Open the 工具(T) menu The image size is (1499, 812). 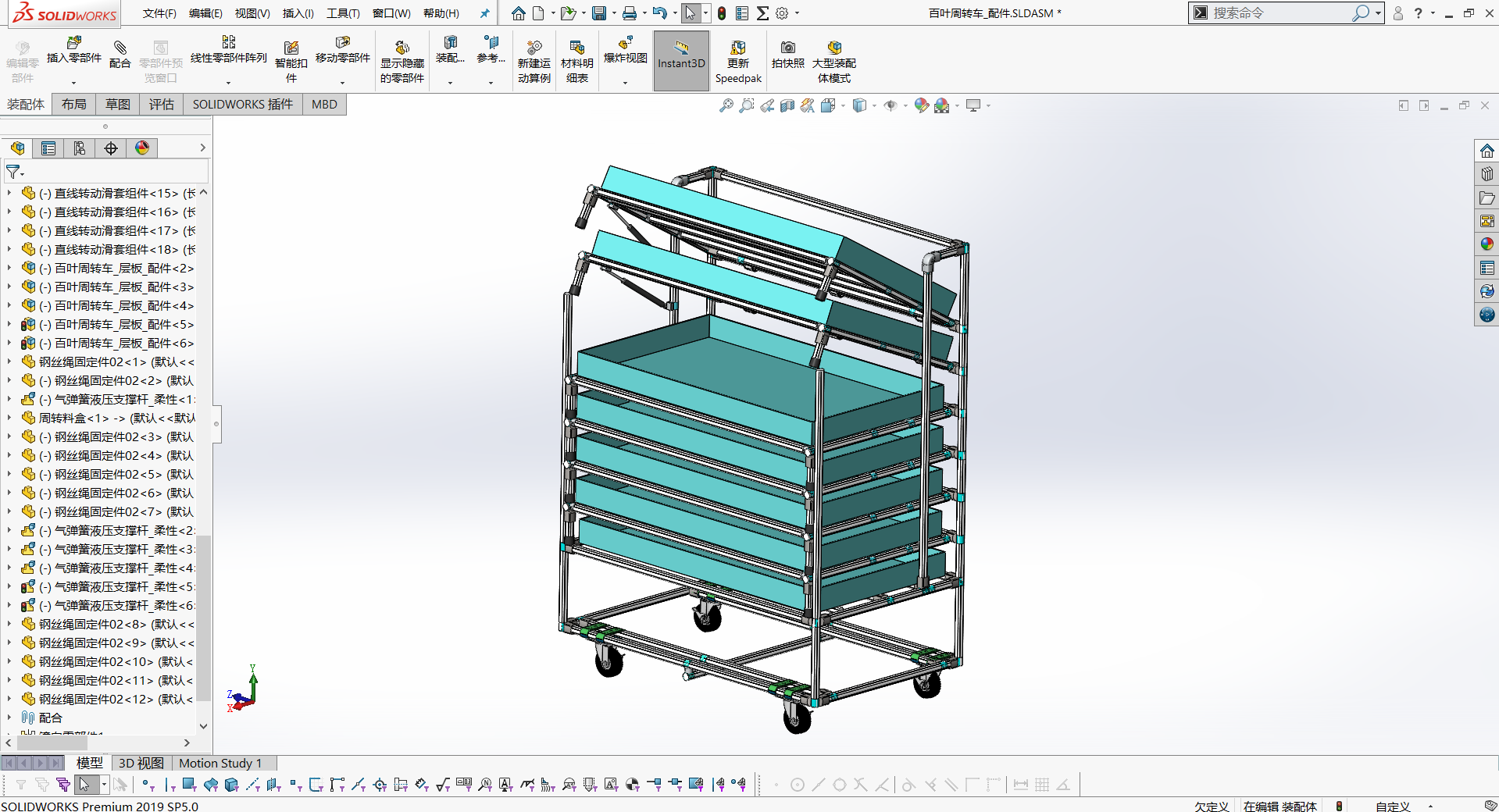click(x=343, y=13)
